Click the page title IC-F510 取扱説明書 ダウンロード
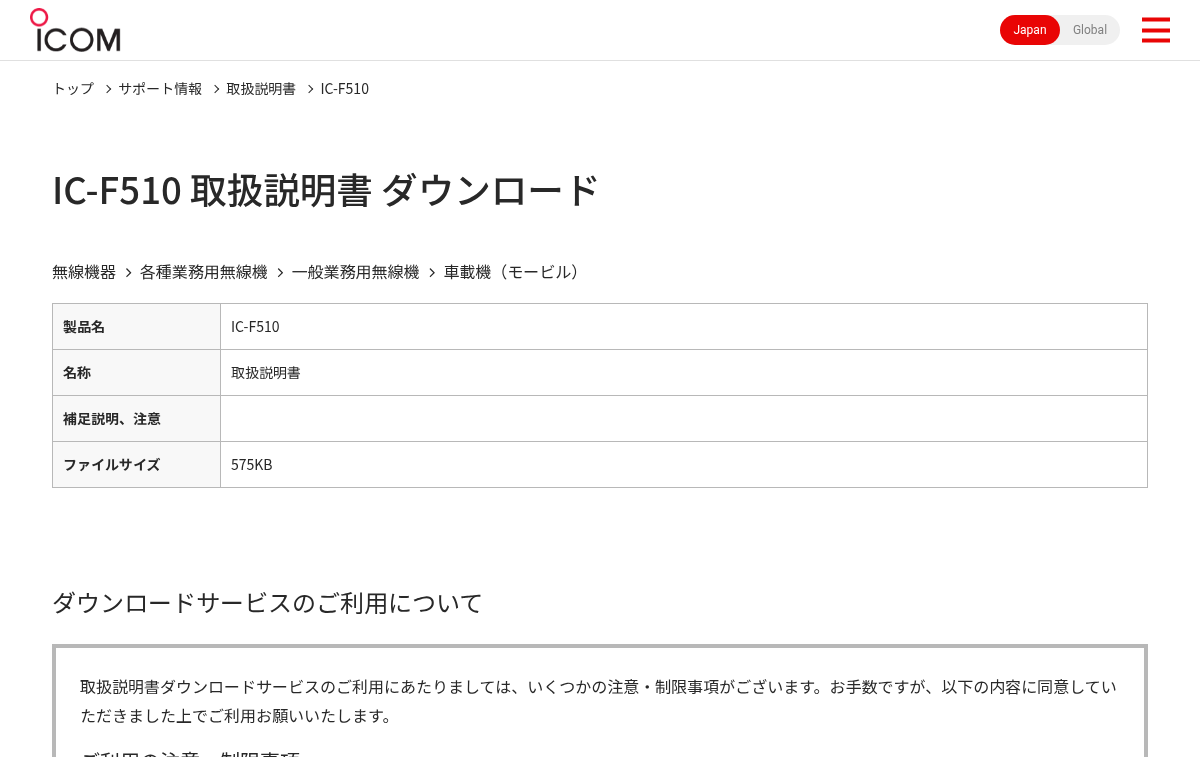Image resolution: width=1200 pixels, height=757 pixels. point(325,190)
